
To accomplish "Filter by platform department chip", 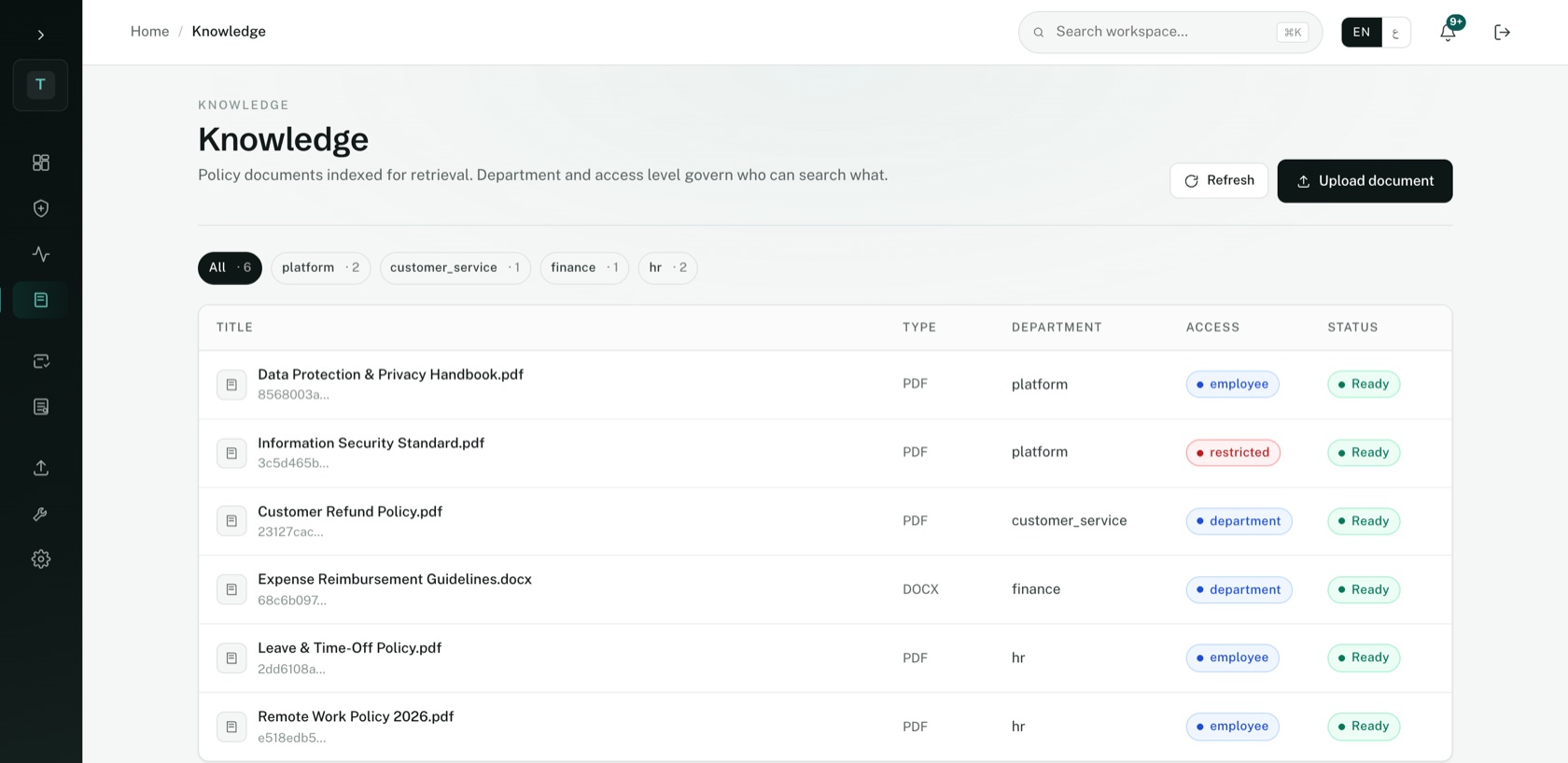I will pyautogui.click(x=320, y=268).
